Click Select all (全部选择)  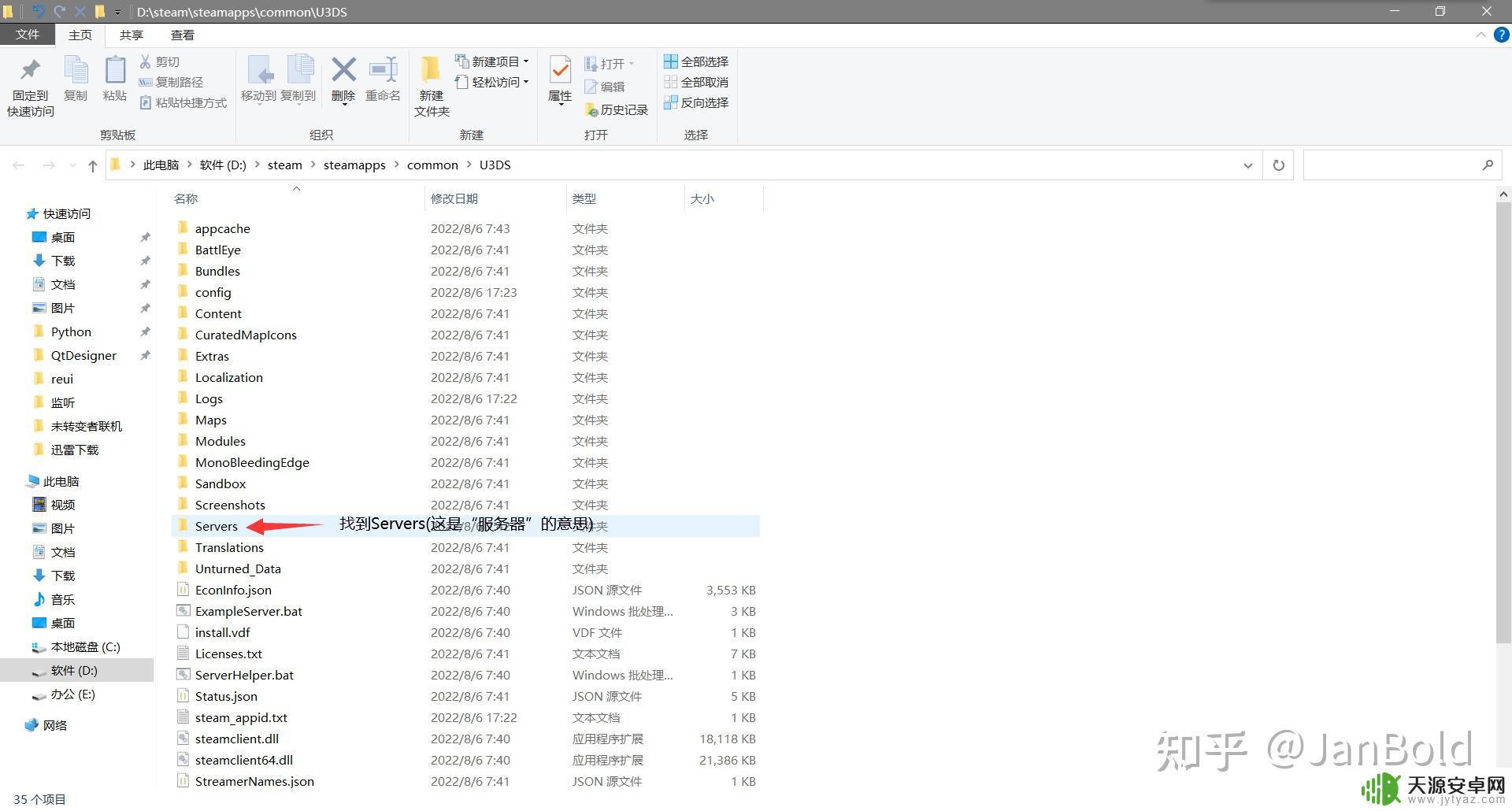[696, 61]
